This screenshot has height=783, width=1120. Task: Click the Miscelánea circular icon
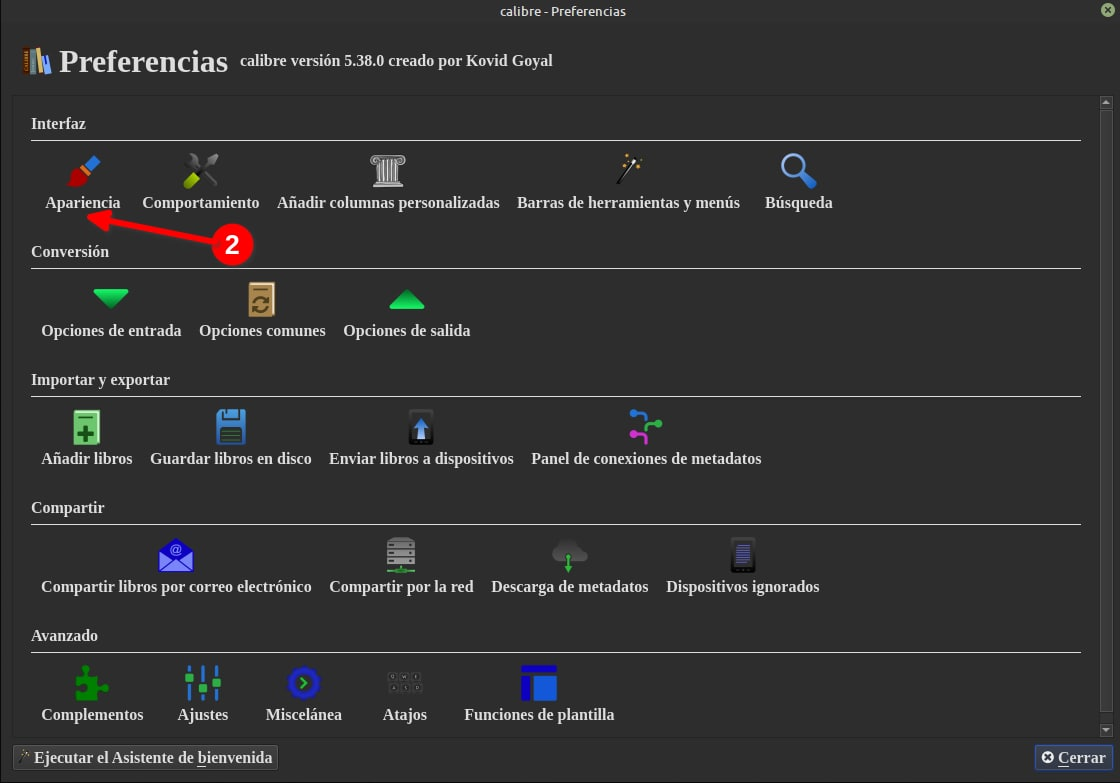click(304, 683)
